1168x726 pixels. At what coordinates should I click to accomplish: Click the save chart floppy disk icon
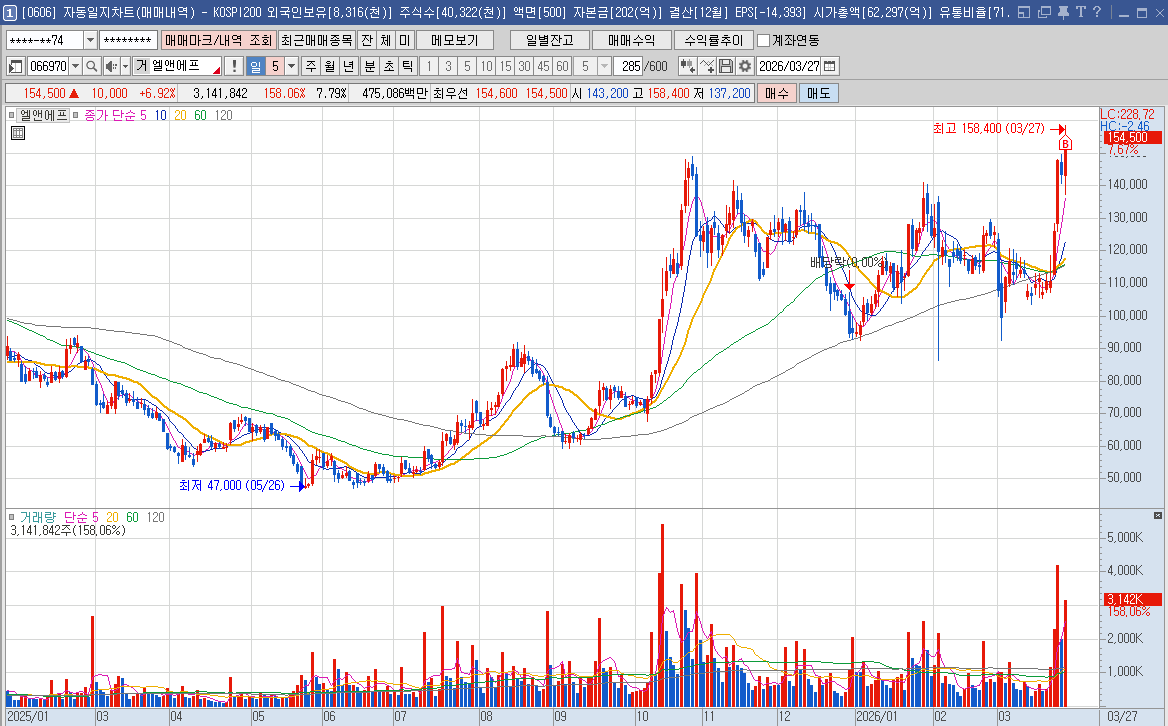[726, 66]
